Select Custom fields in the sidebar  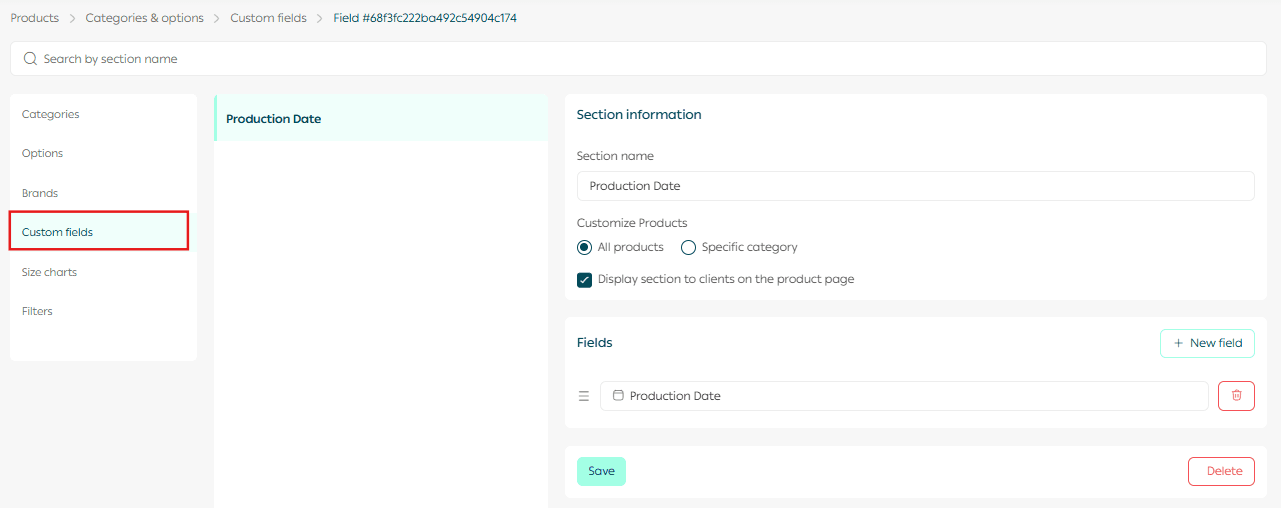point(58,232)
